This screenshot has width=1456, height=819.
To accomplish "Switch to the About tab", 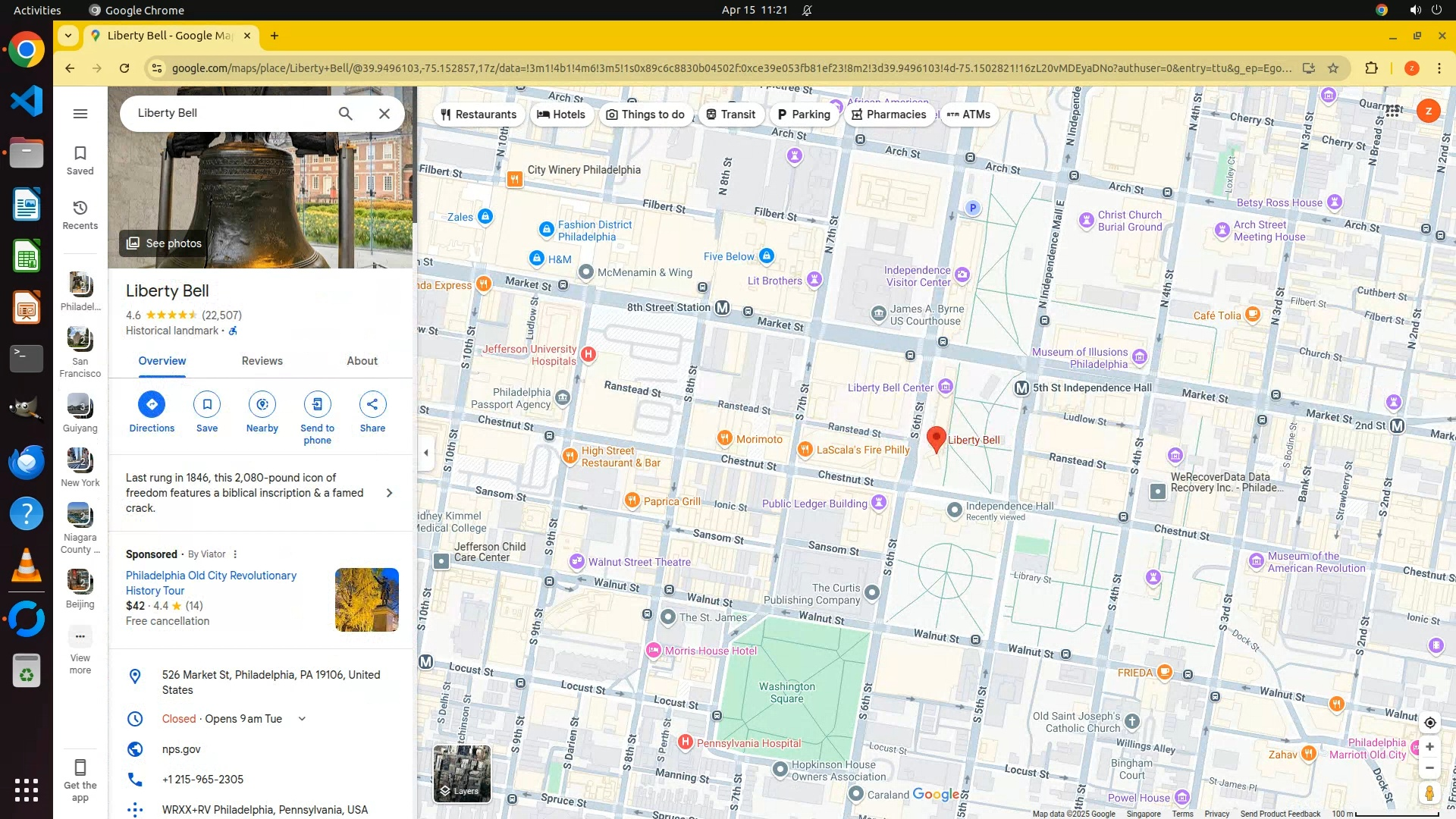I will pyautogui.click(x=362, y=361).
